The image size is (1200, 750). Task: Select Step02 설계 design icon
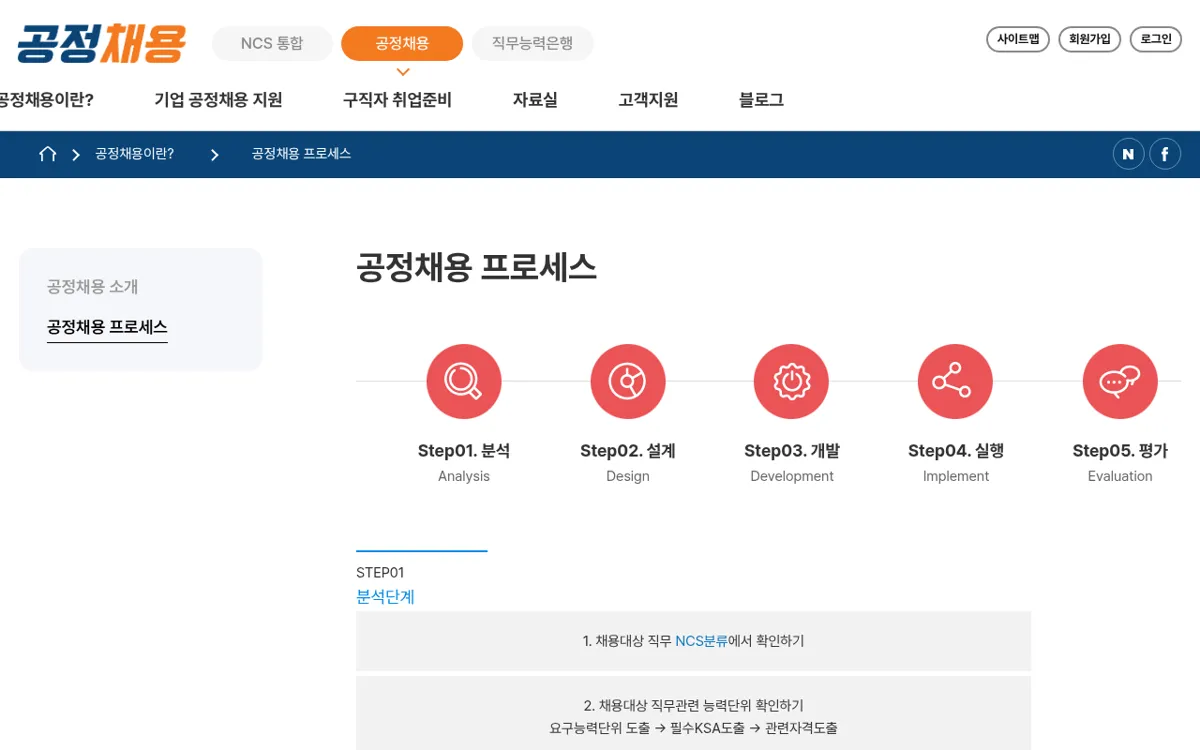[x=628, y=381]
